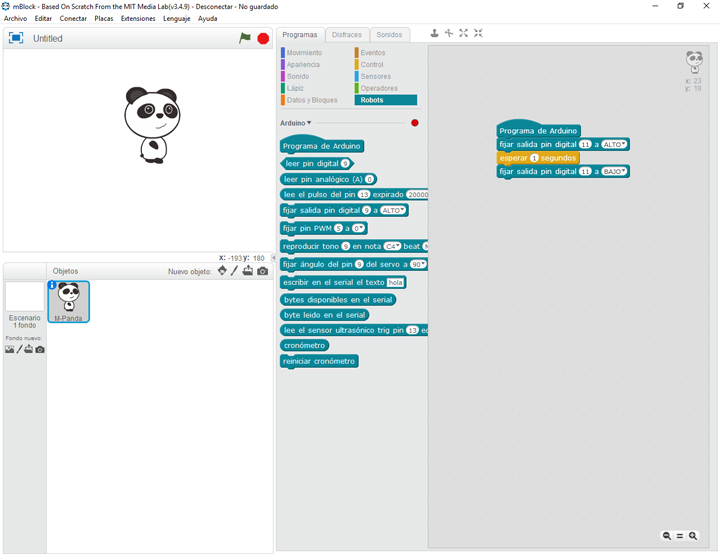
Task: Select the Apariencia block category
Action: (300, 65)
